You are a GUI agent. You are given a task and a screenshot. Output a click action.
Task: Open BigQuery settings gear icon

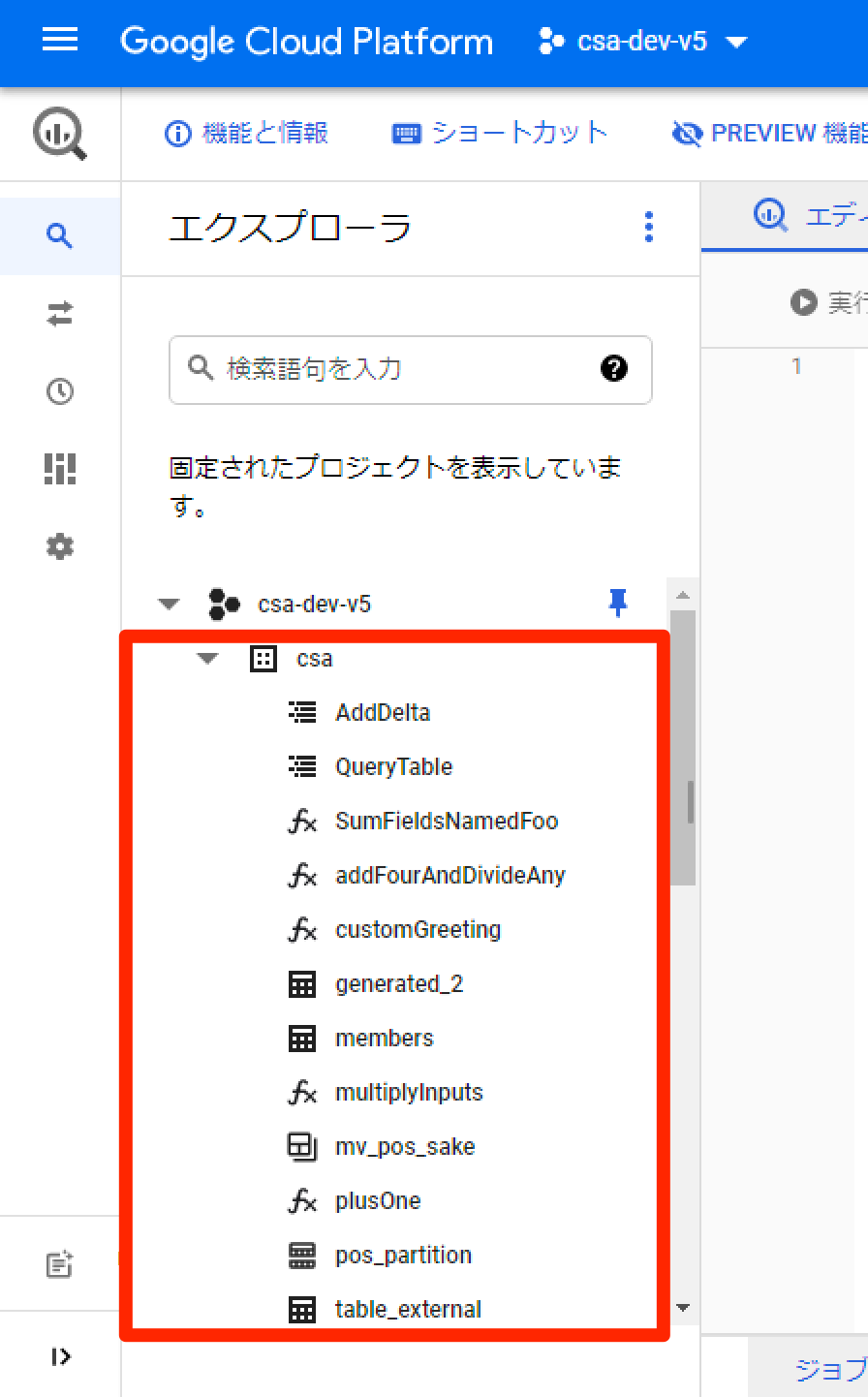coord(59,546)
